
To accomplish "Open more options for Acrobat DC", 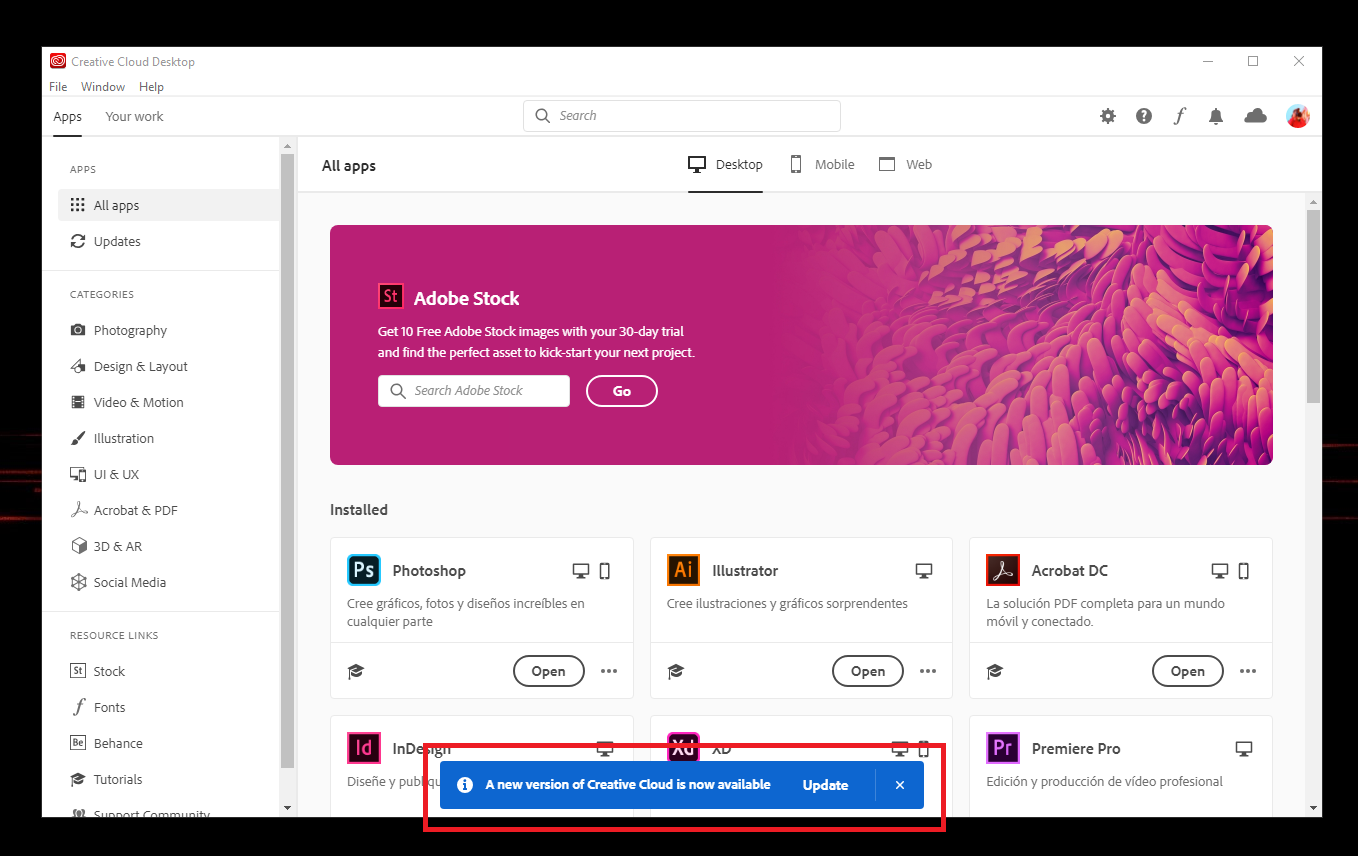I will [1247, 671].
